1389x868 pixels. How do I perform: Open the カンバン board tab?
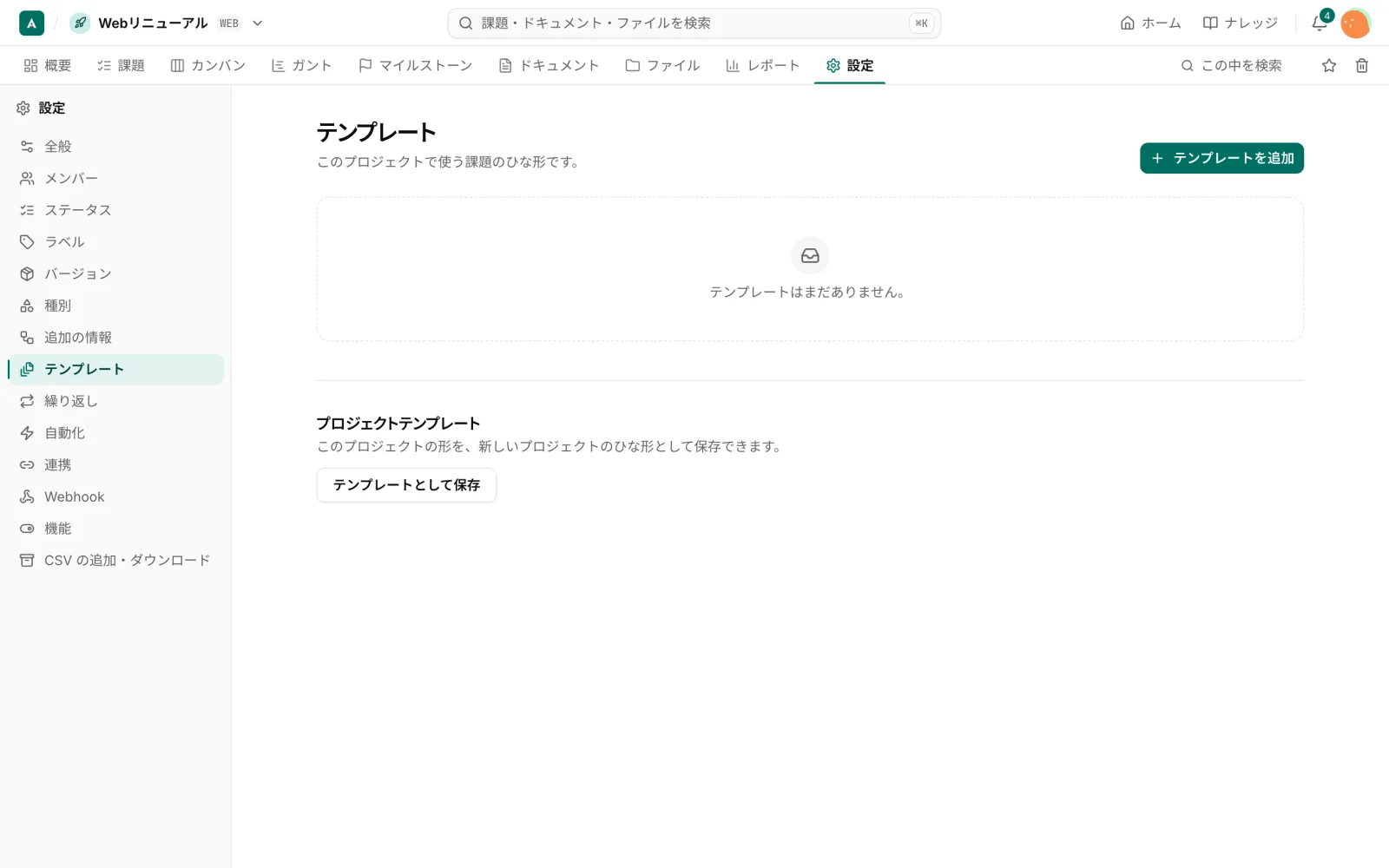[208, 65]
